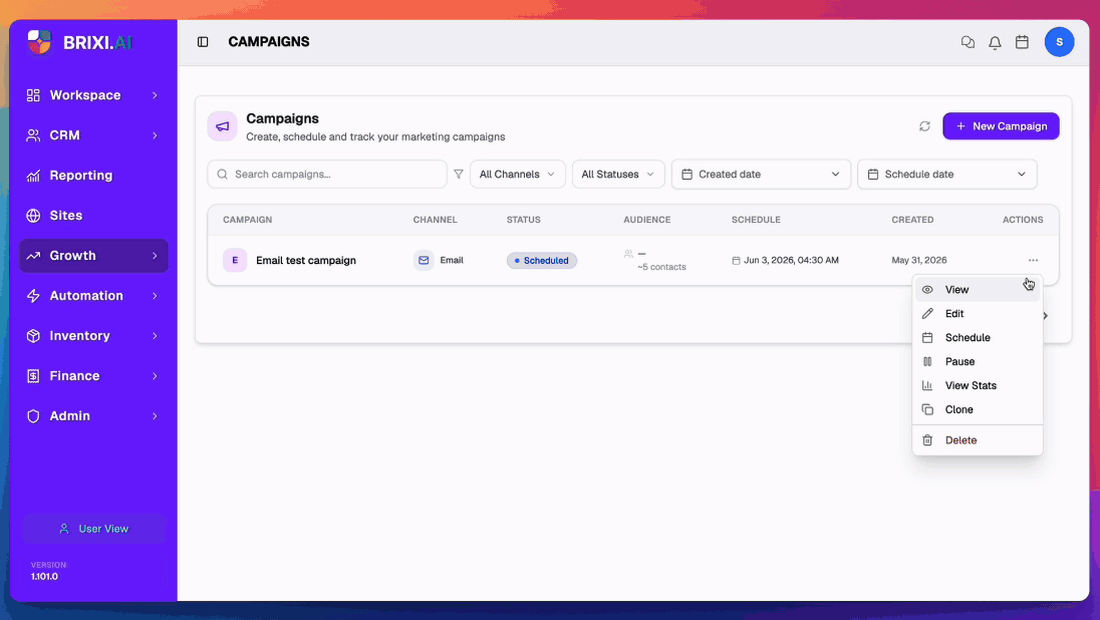
Task: Open Reporting in the sidebar
Action: [x=93, y=175]
